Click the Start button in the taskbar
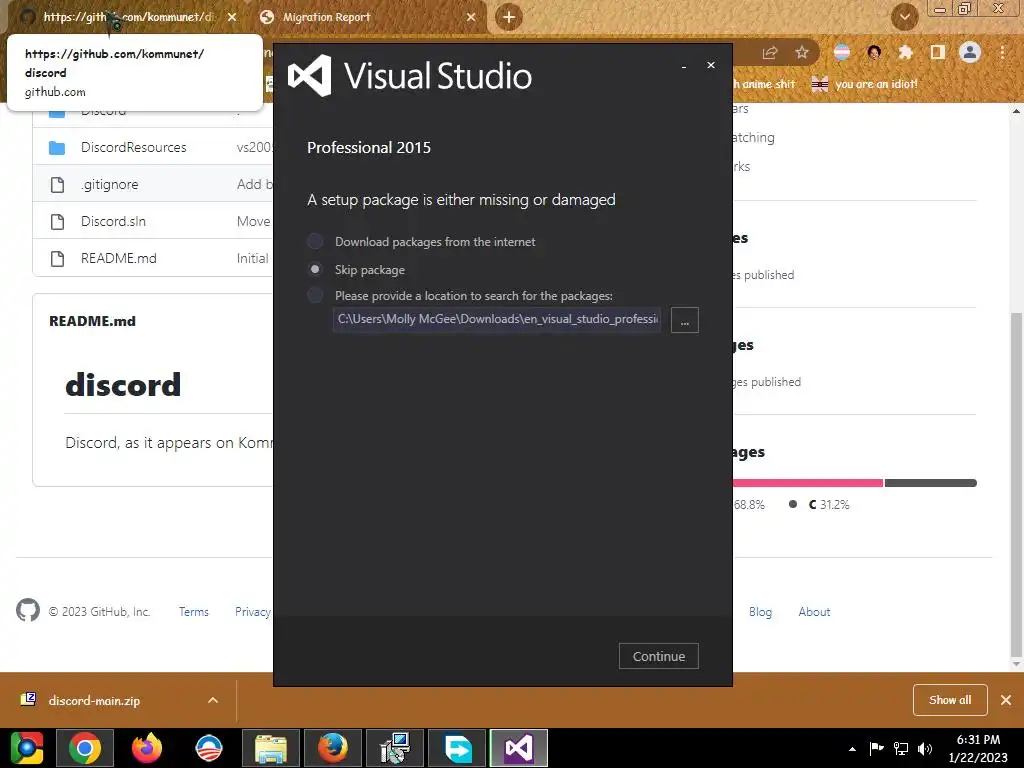1024x768 pixels. point(27,748)
